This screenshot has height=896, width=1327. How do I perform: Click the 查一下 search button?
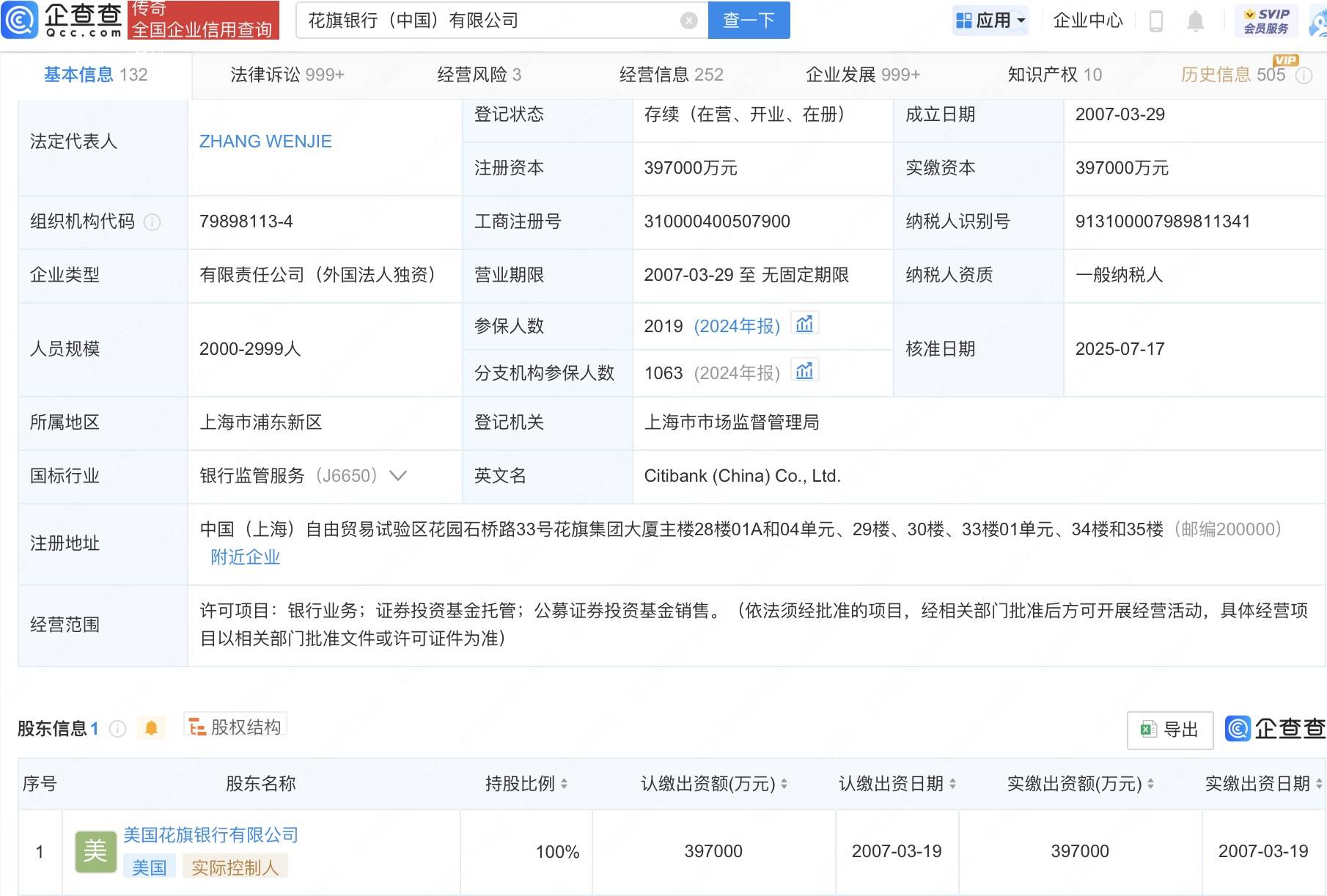click(749, 21)
